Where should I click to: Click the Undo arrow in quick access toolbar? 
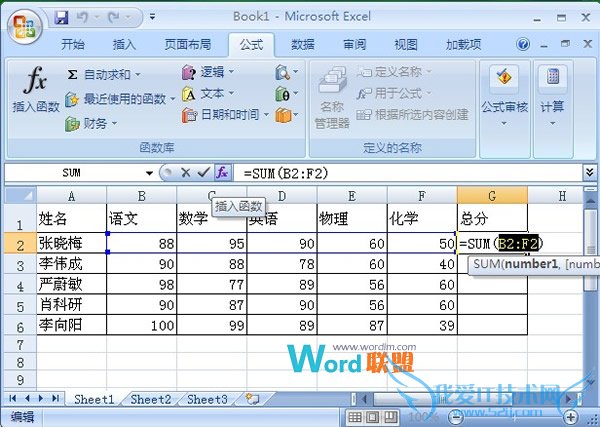coord(82,17)
